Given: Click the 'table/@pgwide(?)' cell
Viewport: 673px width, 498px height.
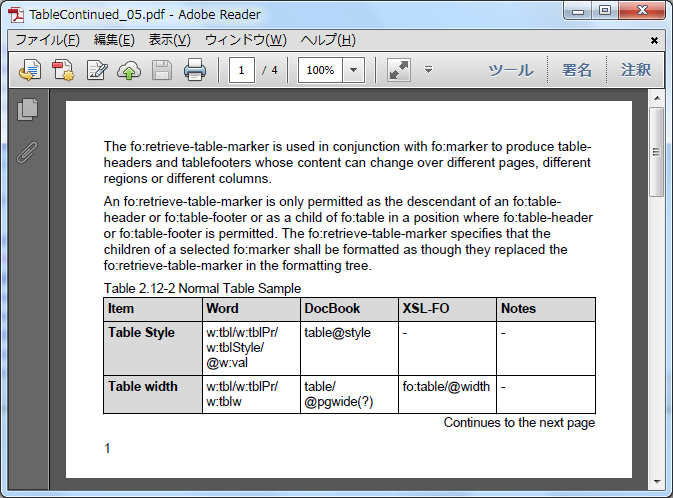Looking at the screenshot, I should coord(349,395).
